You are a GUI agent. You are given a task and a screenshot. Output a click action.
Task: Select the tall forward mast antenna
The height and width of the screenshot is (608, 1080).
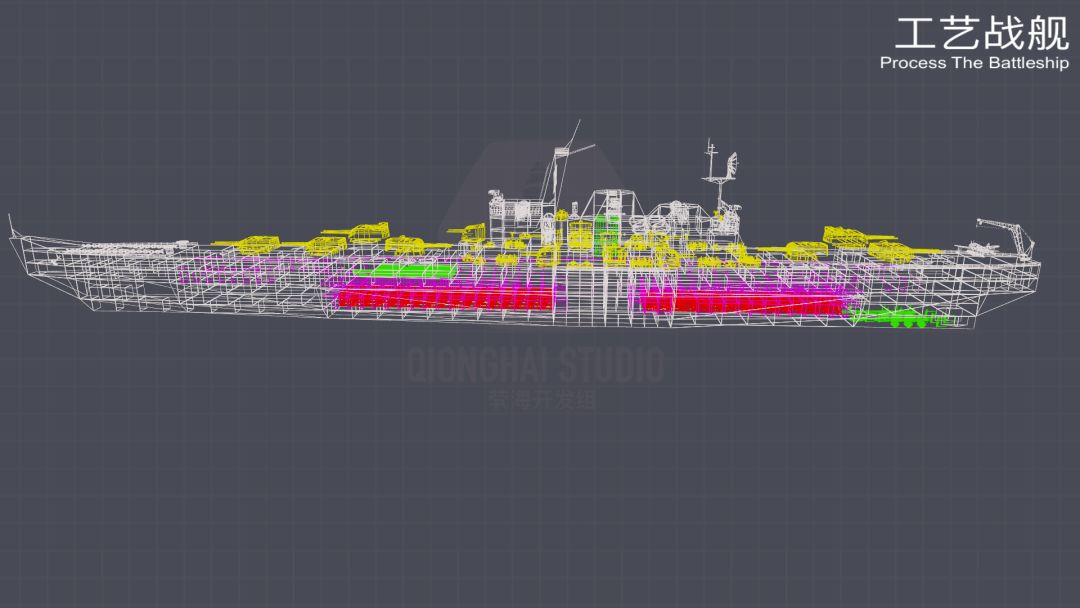[x=566, y=165]
